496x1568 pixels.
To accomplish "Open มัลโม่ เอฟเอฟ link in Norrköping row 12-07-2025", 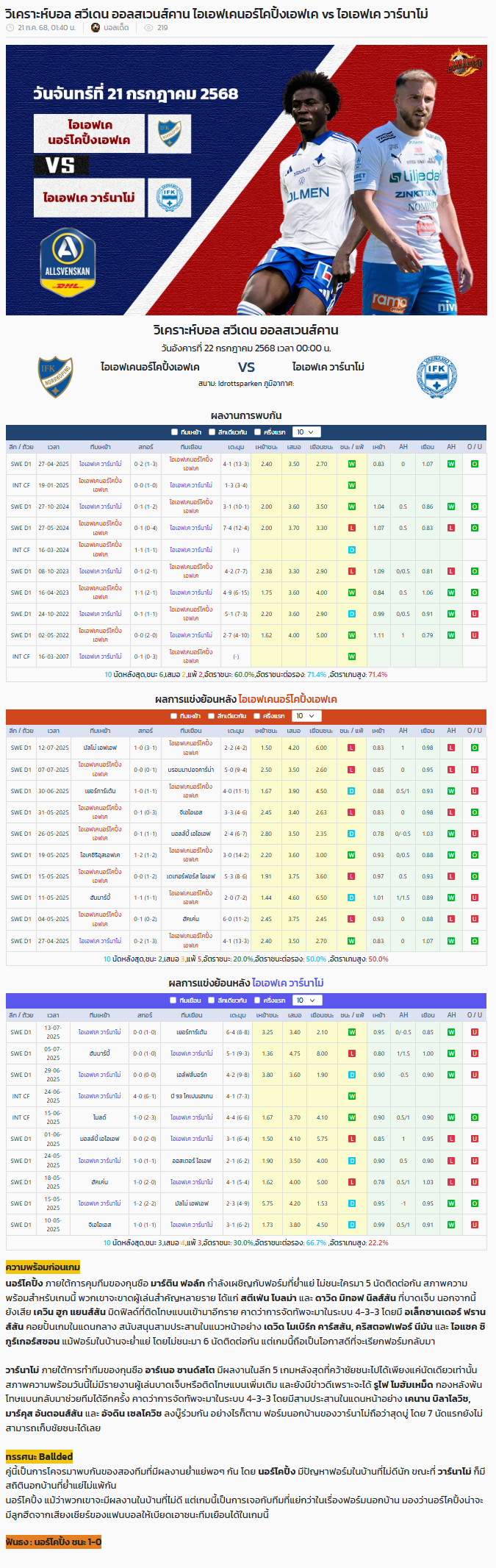I will pos(100,748).
